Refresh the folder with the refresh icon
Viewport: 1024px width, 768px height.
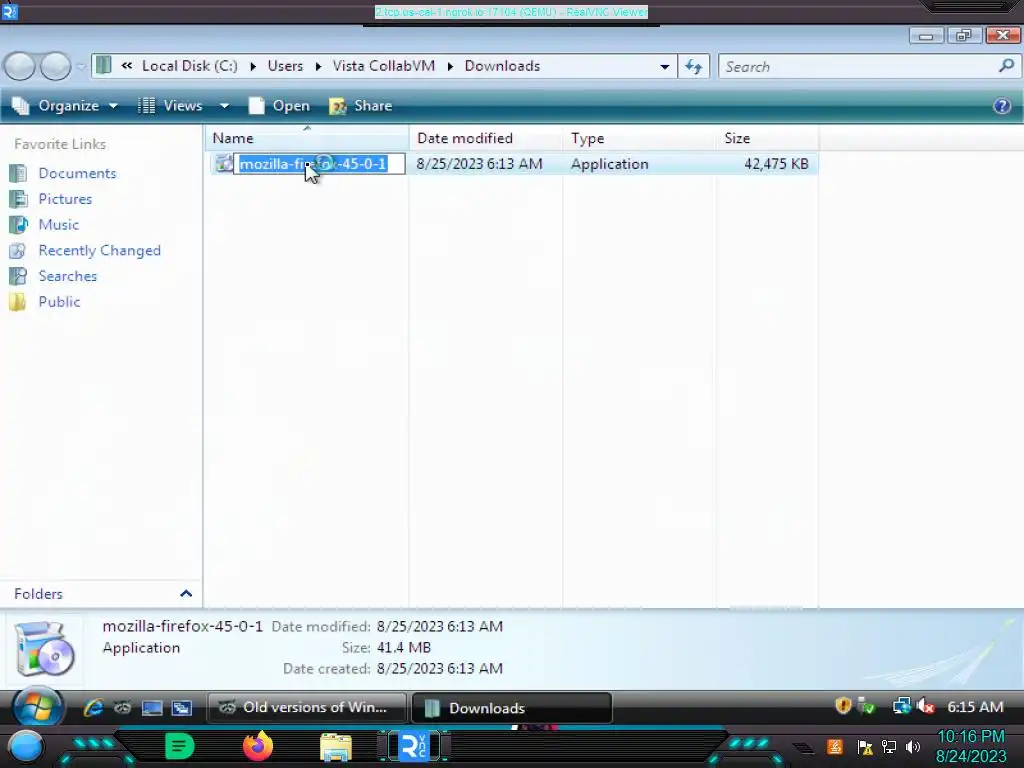click(x=694, y=67)
